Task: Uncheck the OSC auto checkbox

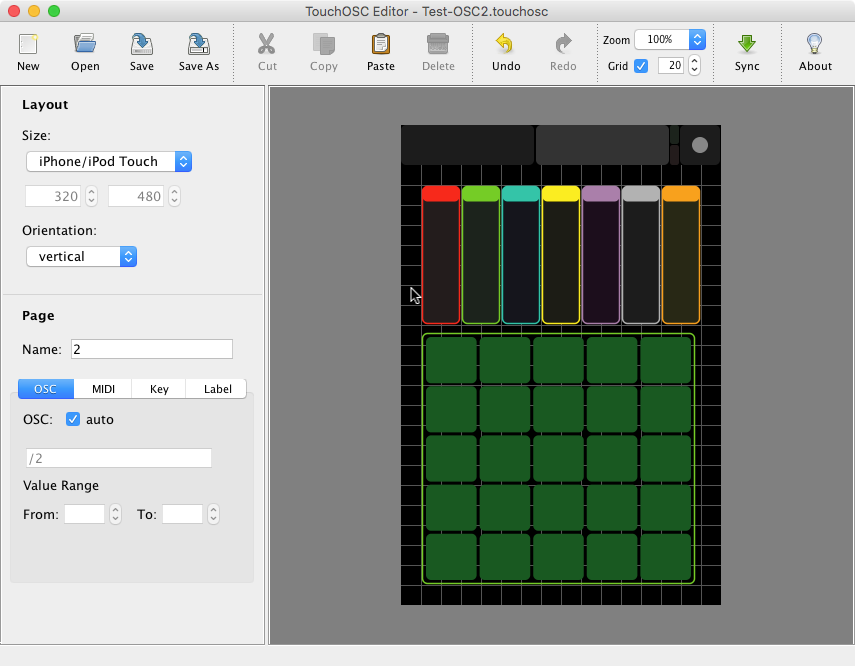Action: click(73, 419)
